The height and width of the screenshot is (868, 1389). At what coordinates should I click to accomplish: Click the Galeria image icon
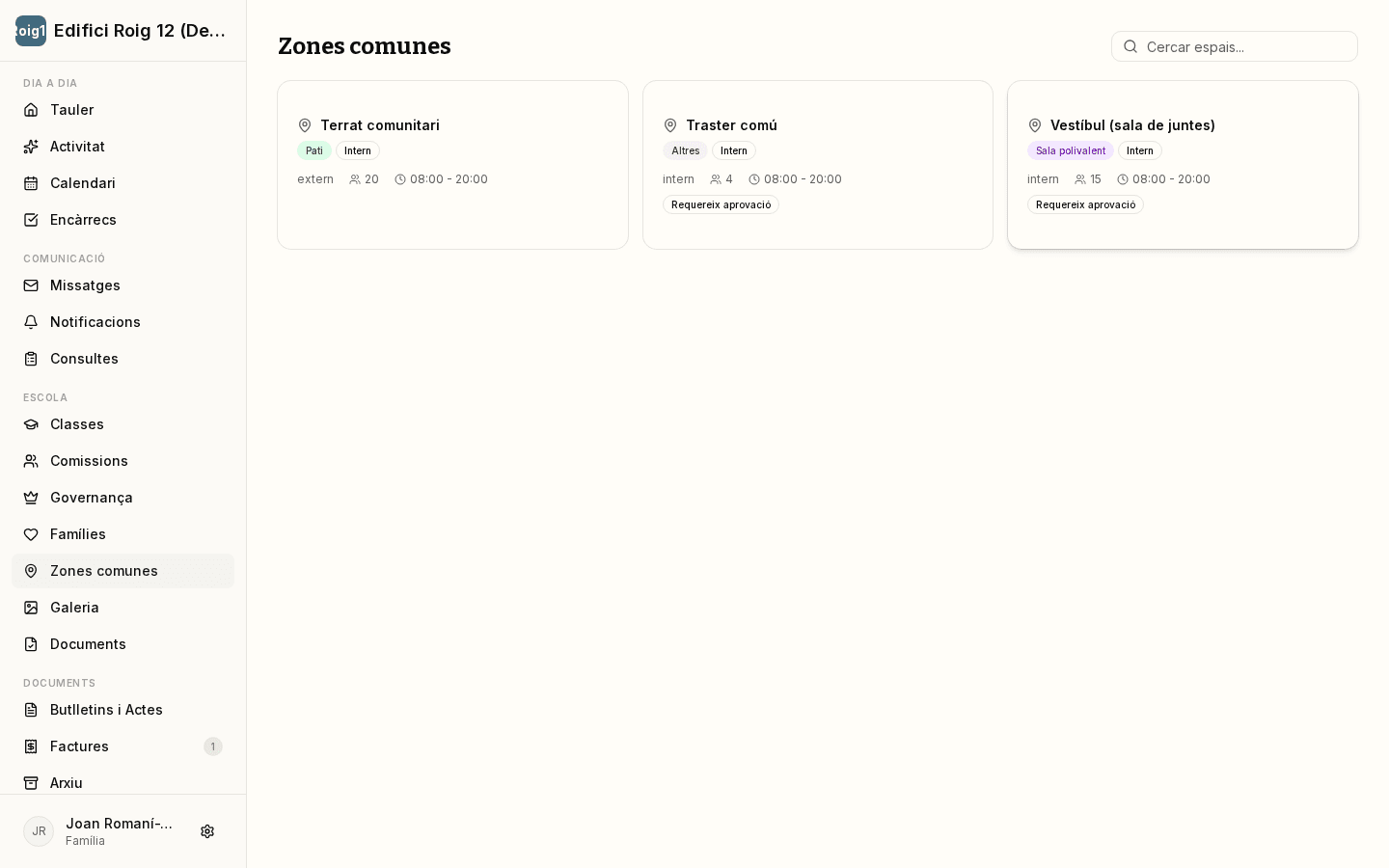point(31,608)
